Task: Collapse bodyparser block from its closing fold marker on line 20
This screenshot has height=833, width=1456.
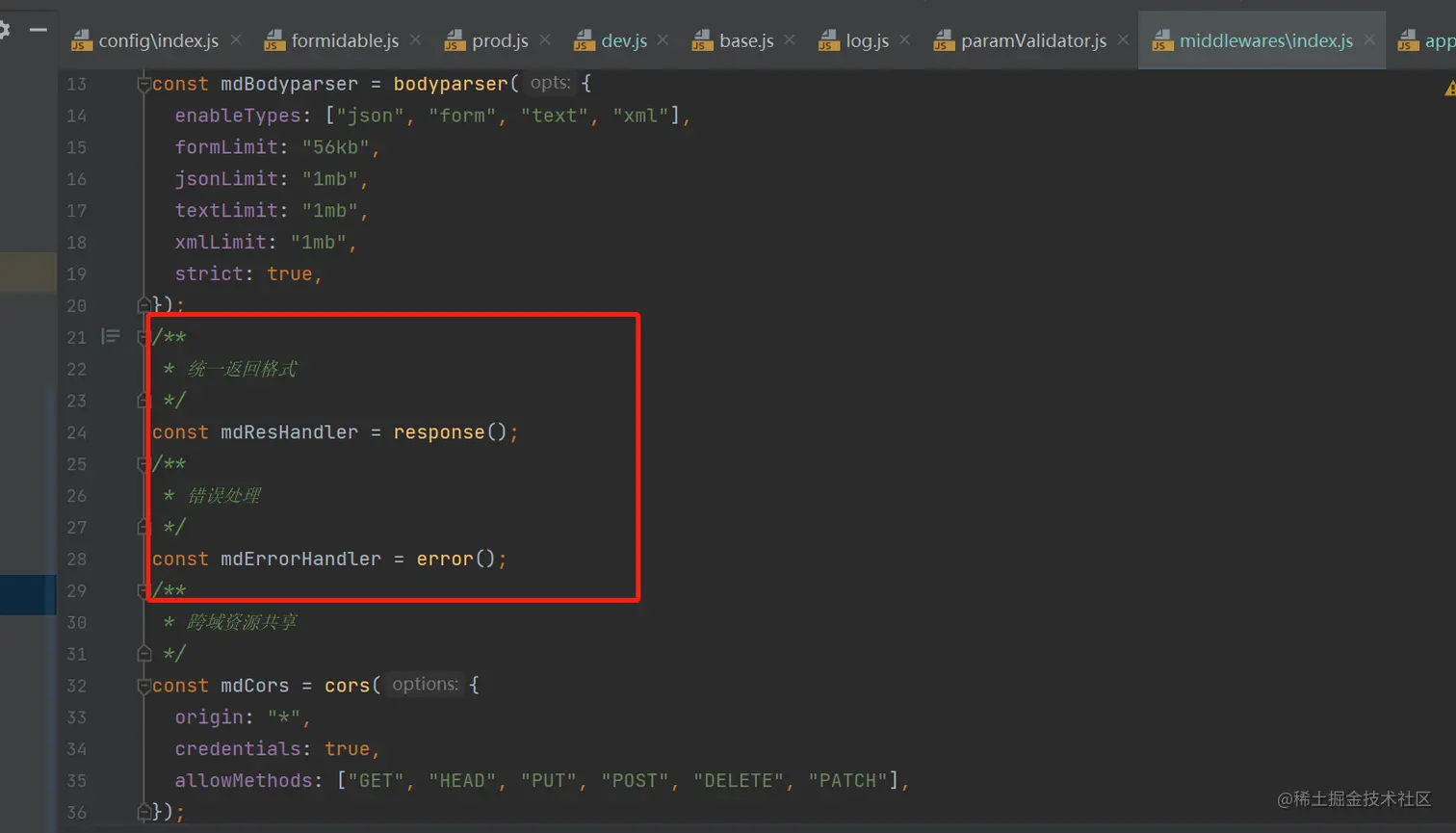Action: pyautogui.click(x=143, y=304)
